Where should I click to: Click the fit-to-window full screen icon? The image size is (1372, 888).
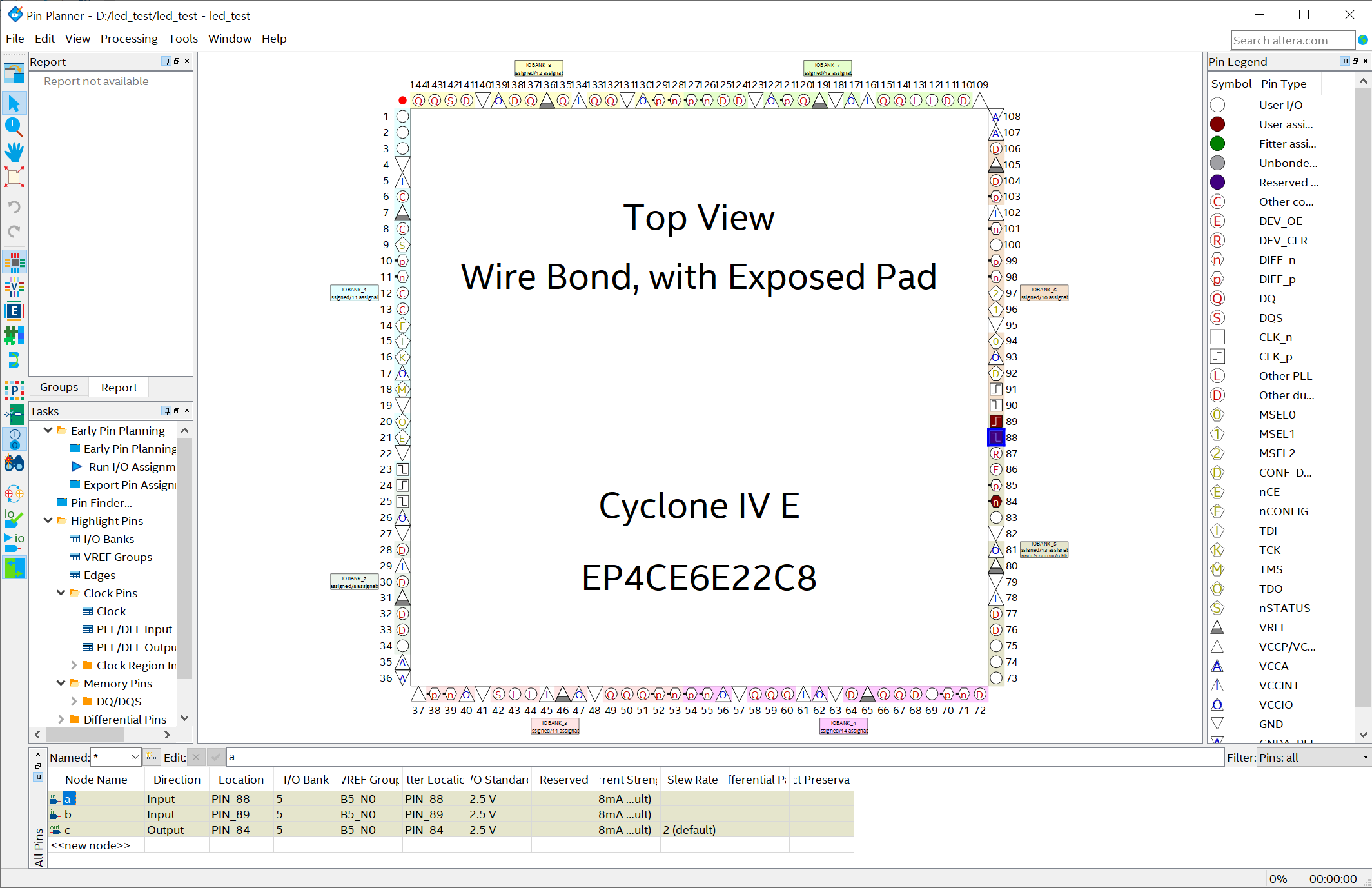point(14,176)
